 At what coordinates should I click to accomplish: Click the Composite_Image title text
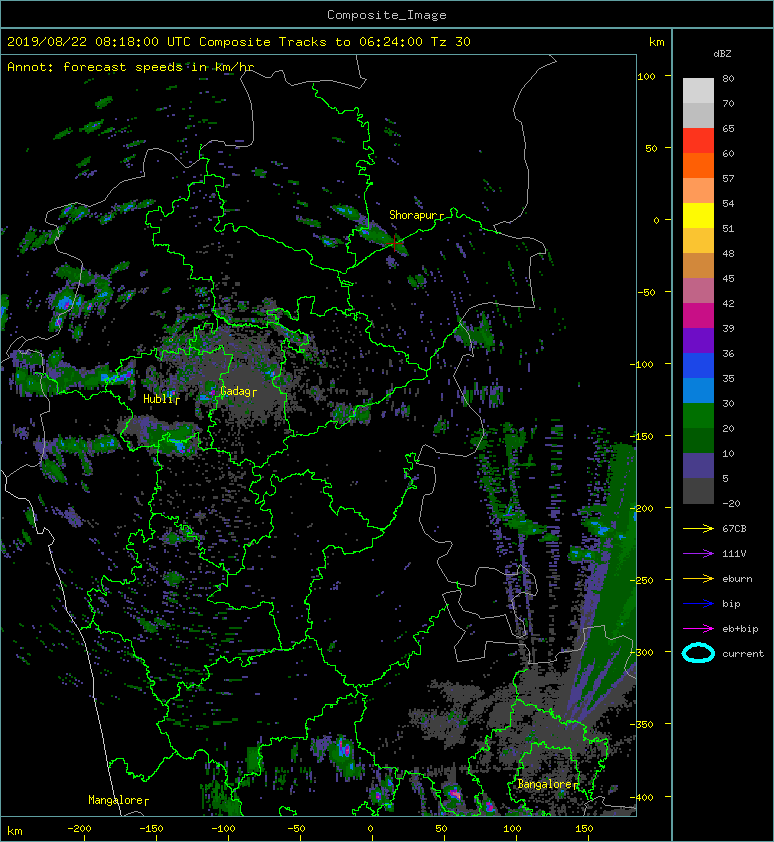(387, 15)
